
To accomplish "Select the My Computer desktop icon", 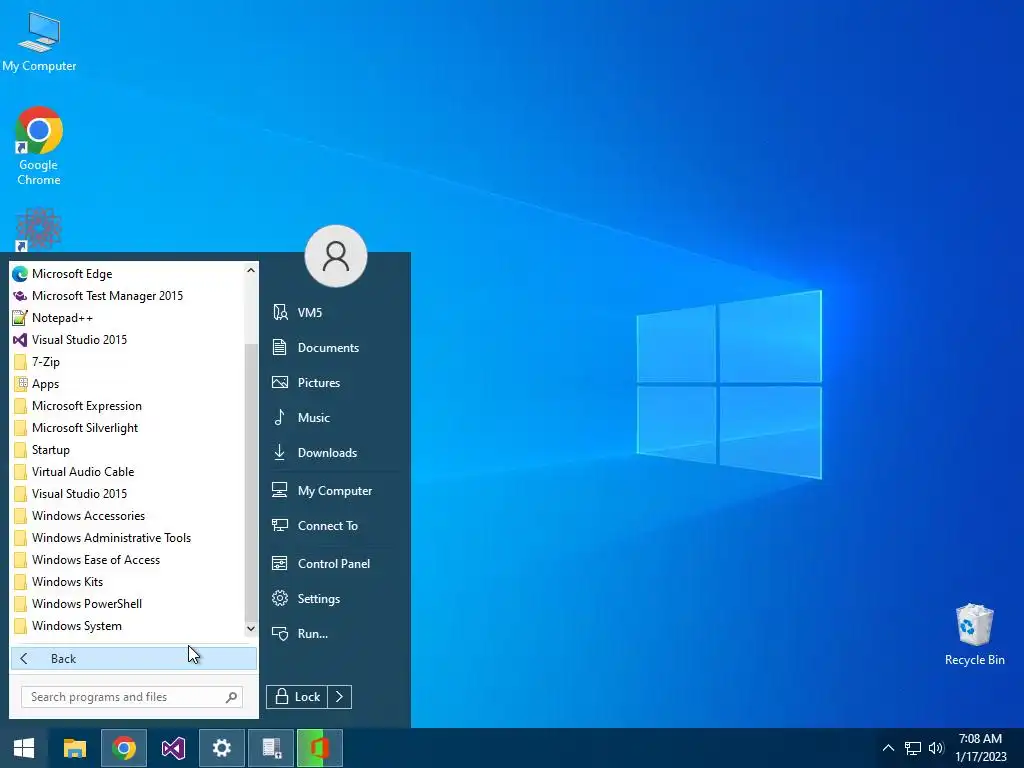I will pyautogui.click(x=39, y=41).
